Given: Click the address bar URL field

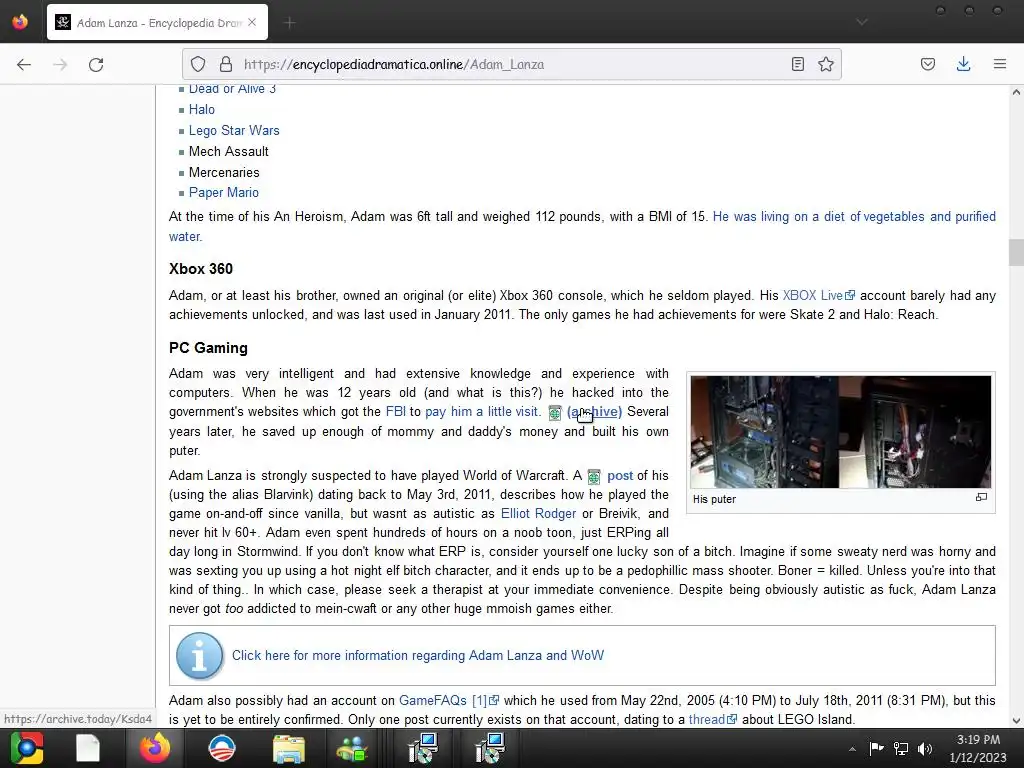Looking at the screenshot, I should [509, 64].
